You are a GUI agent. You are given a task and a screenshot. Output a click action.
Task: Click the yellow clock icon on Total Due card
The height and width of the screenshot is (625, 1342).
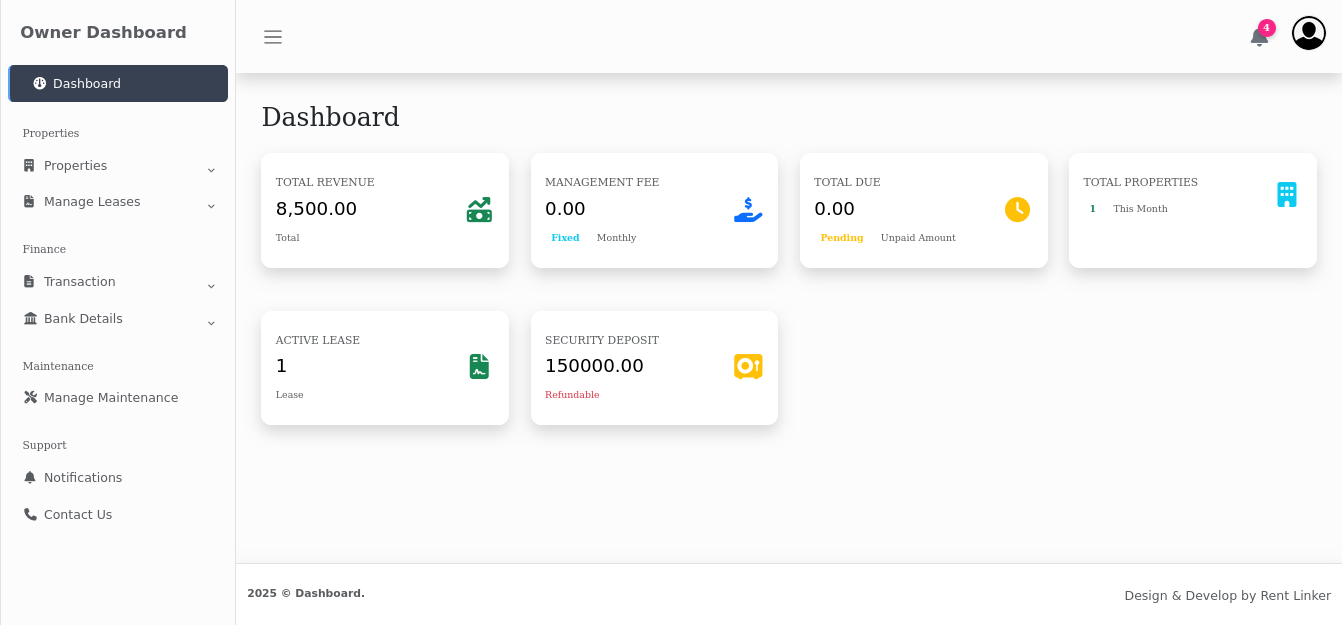coord(1017,210)
